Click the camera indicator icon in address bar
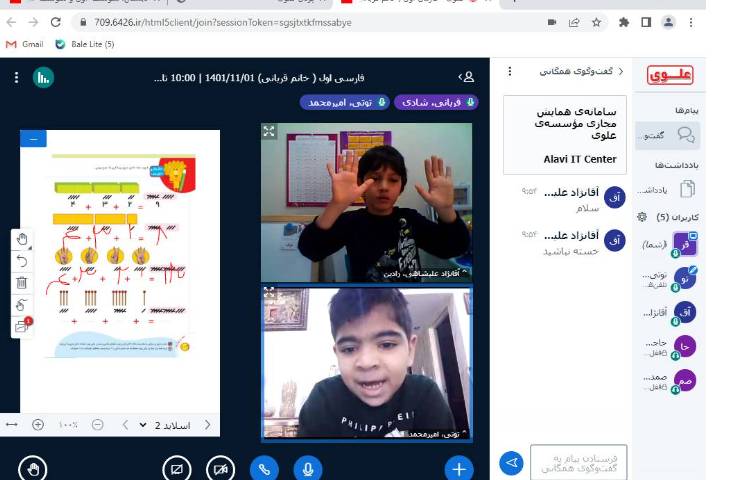750x480 pixels. click(551, 22)
